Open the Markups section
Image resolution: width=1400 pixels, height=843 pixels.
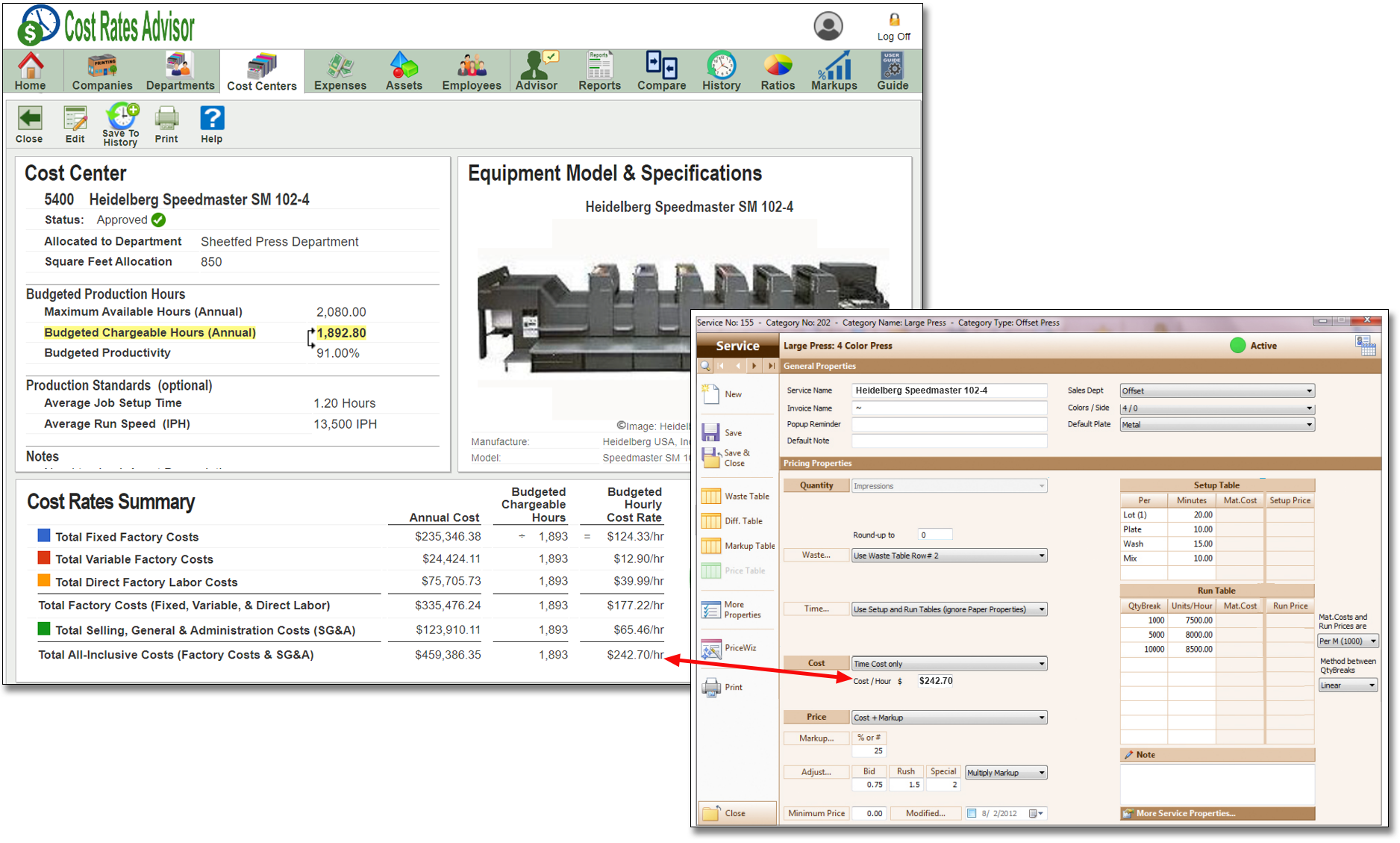pyautogui.click(x=834, y=72)
